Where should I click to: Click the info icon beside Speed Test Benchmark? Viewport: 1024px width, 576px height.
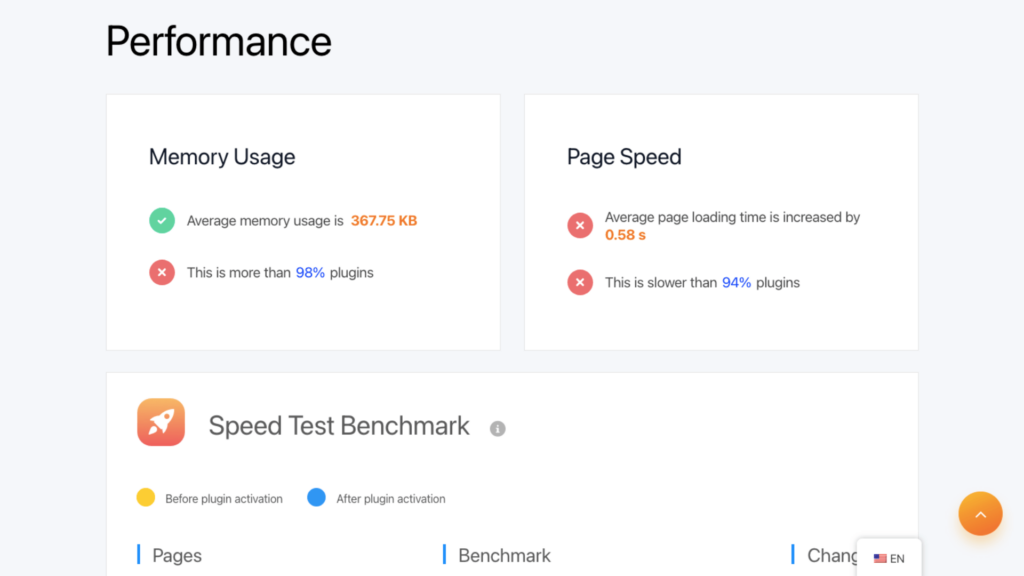(498, 428)
